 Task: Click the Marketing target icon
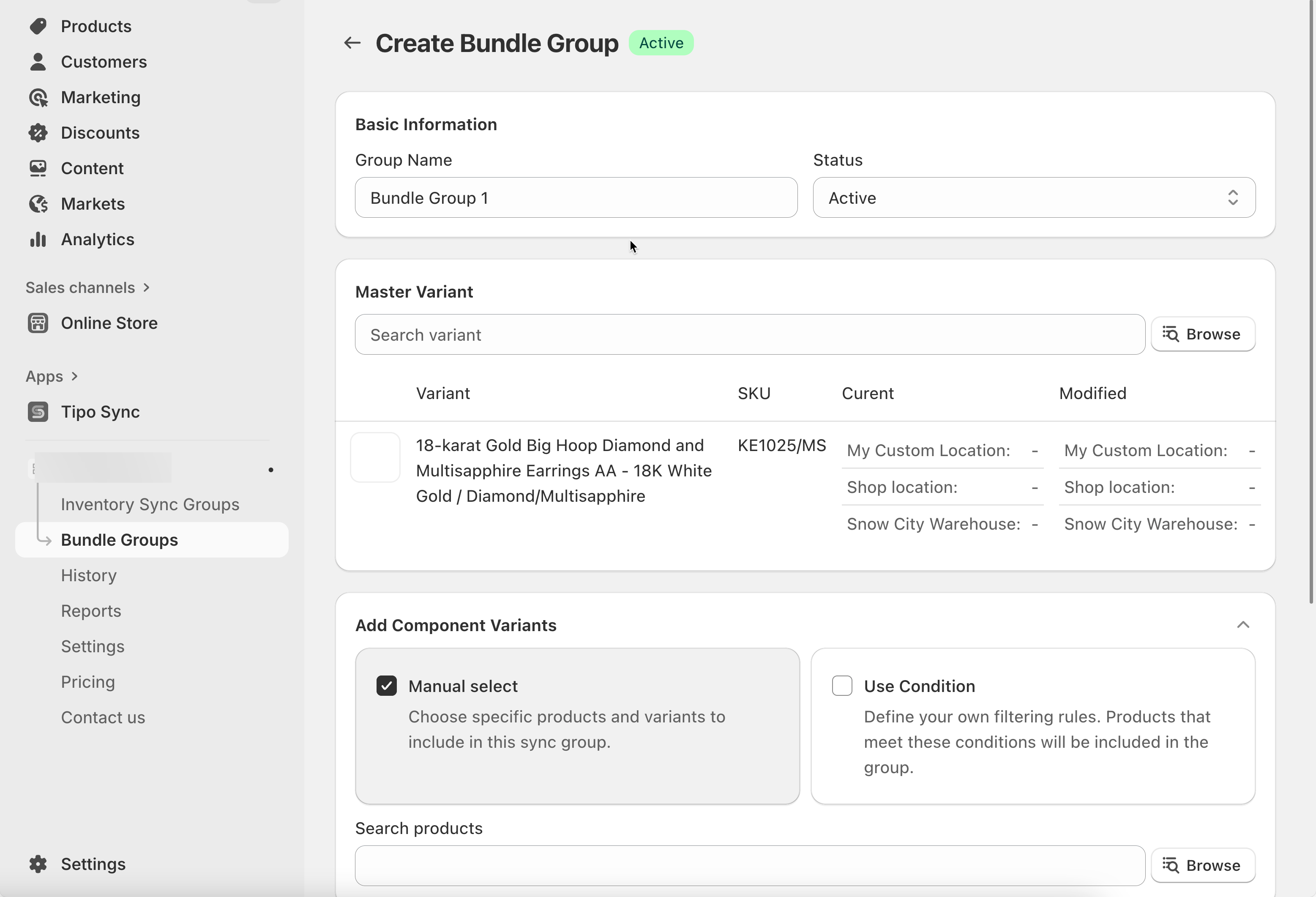point(38,97)
